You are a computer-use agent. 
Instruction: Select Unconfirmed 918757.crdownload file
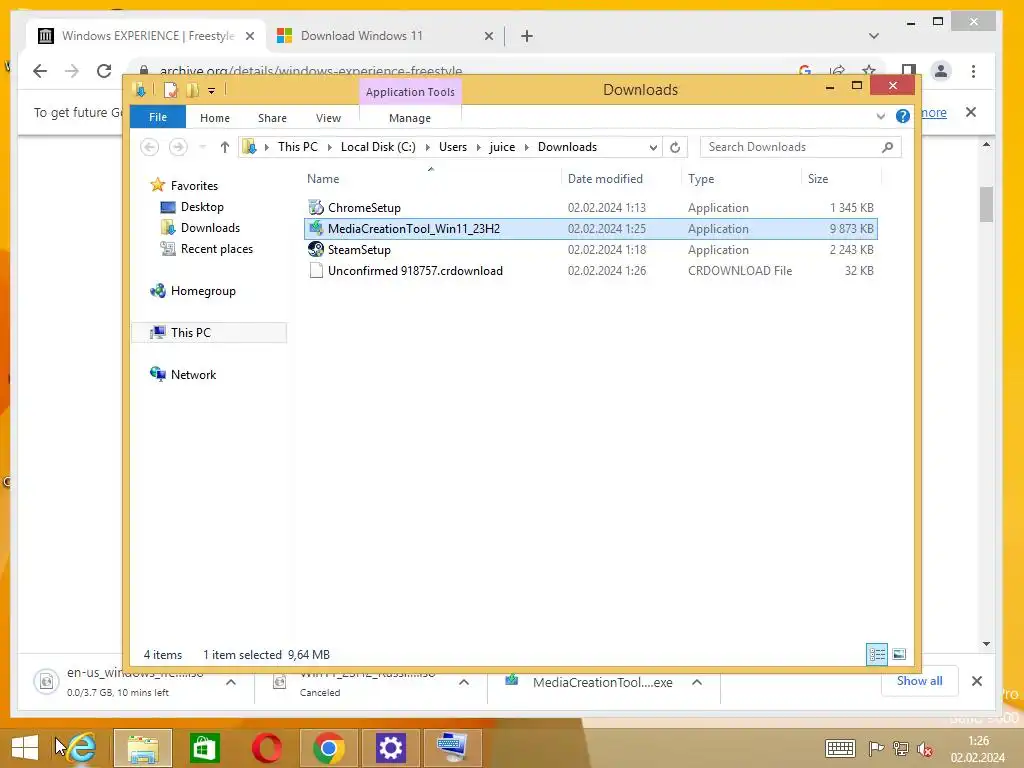coord(590,271)
